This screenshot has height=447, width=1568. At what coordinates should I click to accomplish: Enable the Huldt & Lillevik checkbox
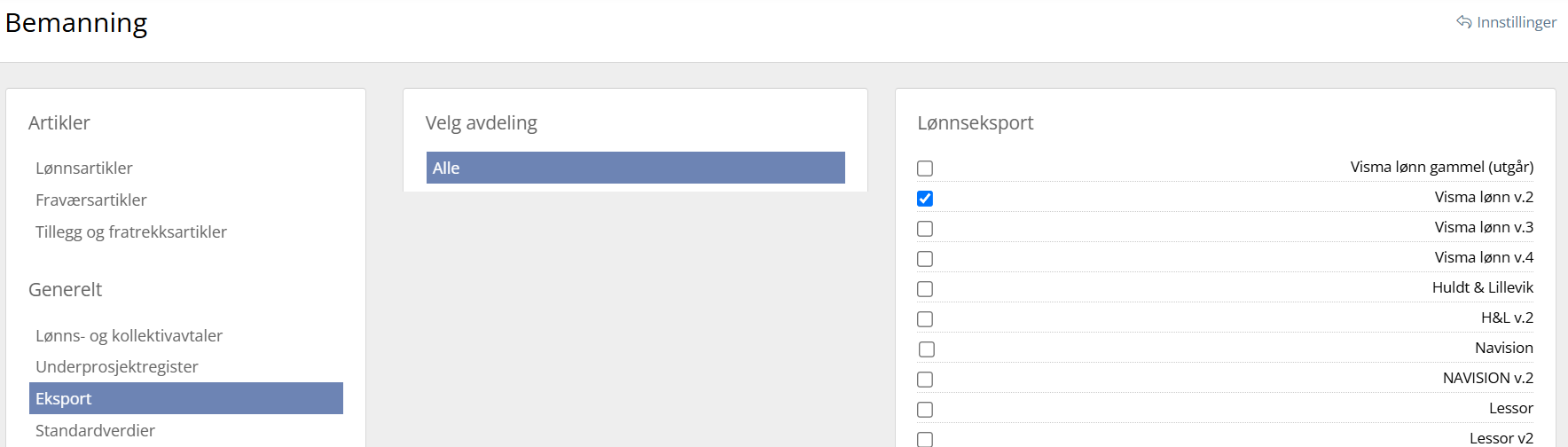click(x=925, y=289)
